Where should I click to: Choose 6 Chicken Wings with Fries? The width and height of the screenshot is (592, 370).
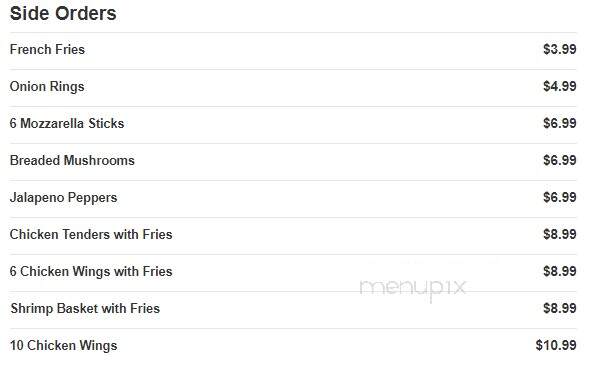coord(91,272)
